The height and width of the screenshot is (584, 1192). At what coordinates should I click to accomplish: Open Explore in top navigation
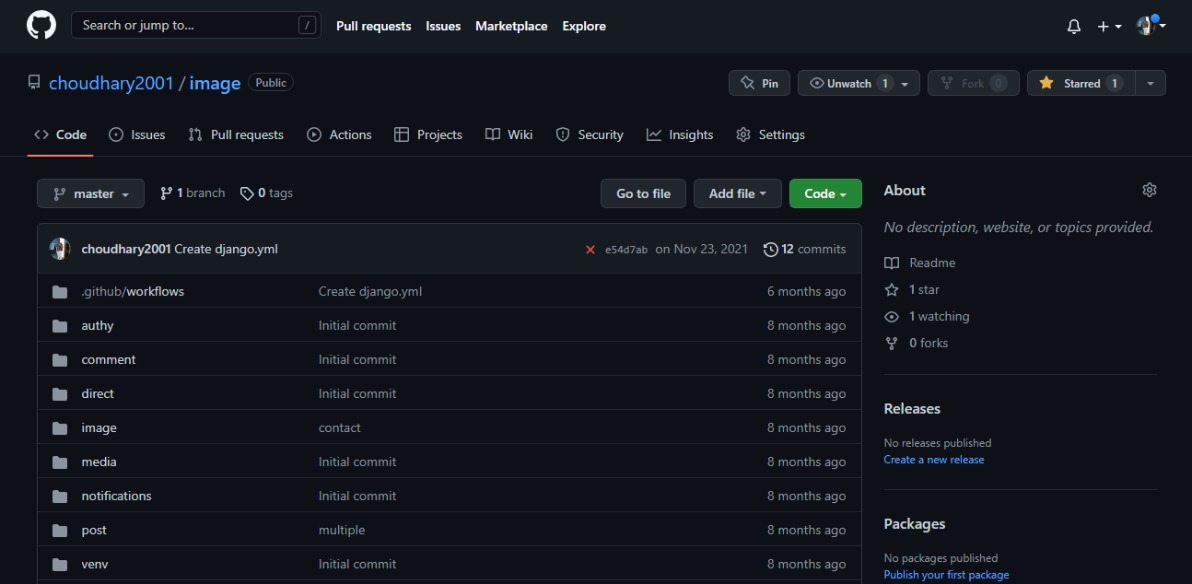[x=584, y=26]
